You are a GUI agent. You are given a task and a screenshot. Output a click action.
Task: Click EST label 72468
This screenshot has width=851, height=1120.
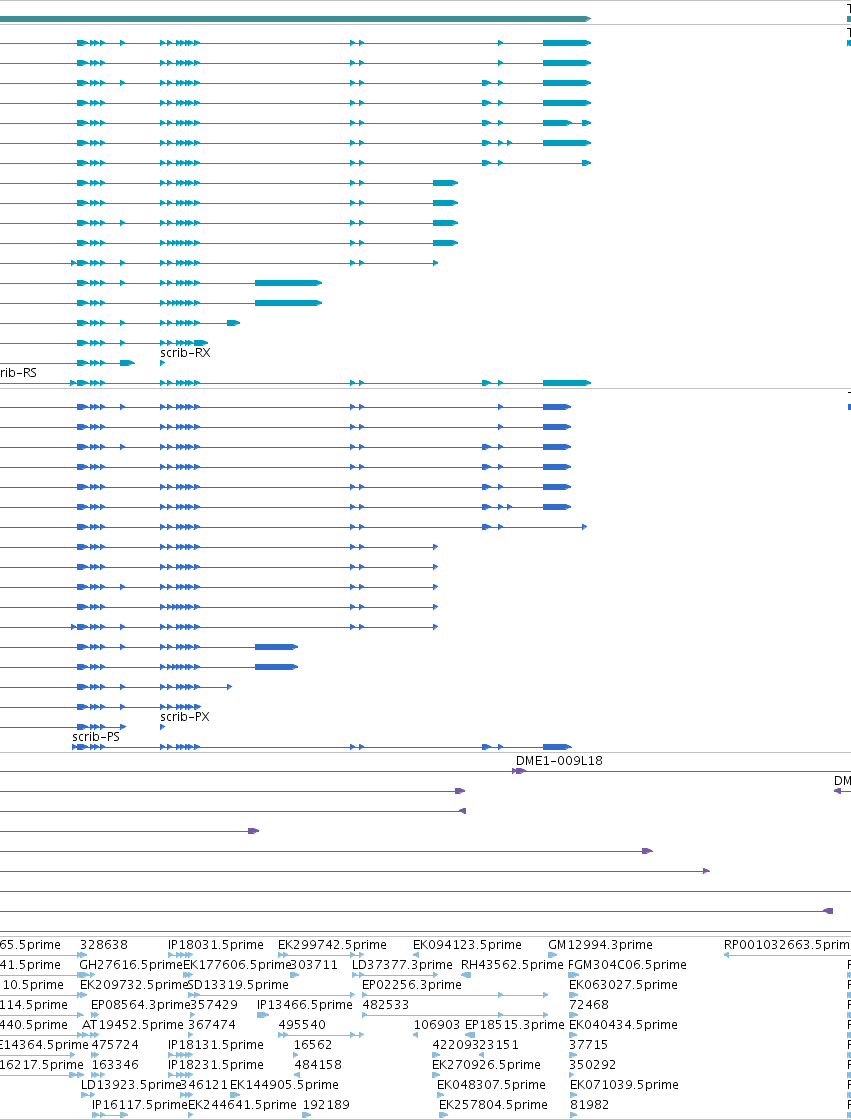(589, 1005)
